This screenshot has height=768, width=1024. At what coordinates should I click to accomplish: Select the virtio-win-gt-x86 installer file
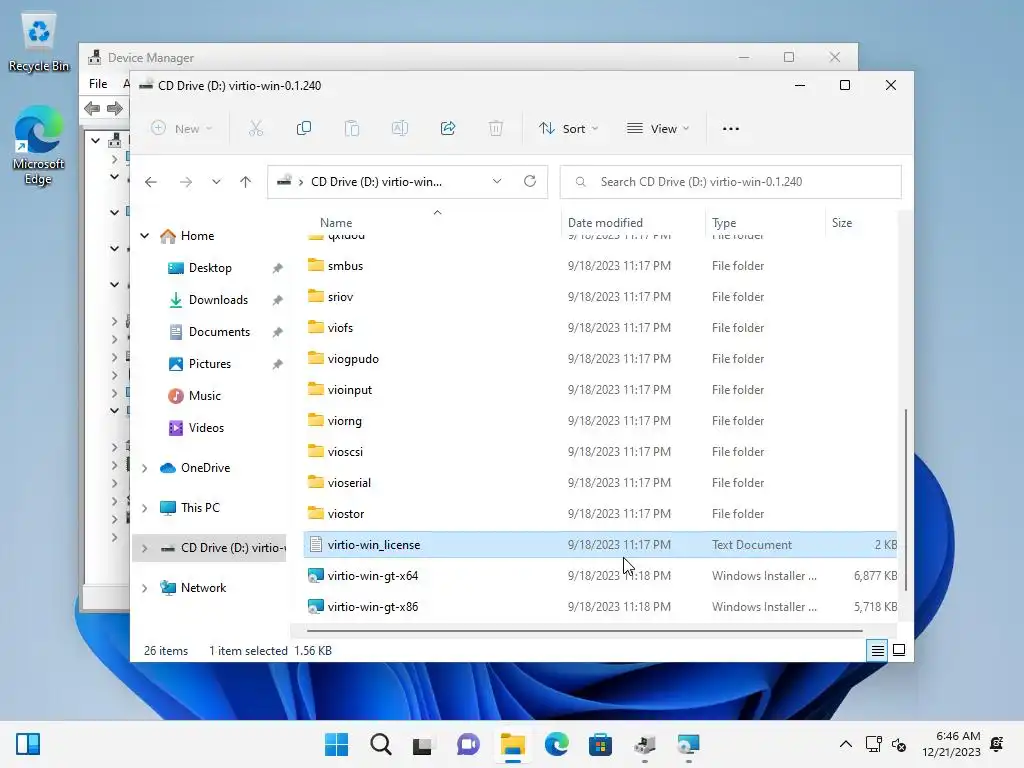(600, 607)
